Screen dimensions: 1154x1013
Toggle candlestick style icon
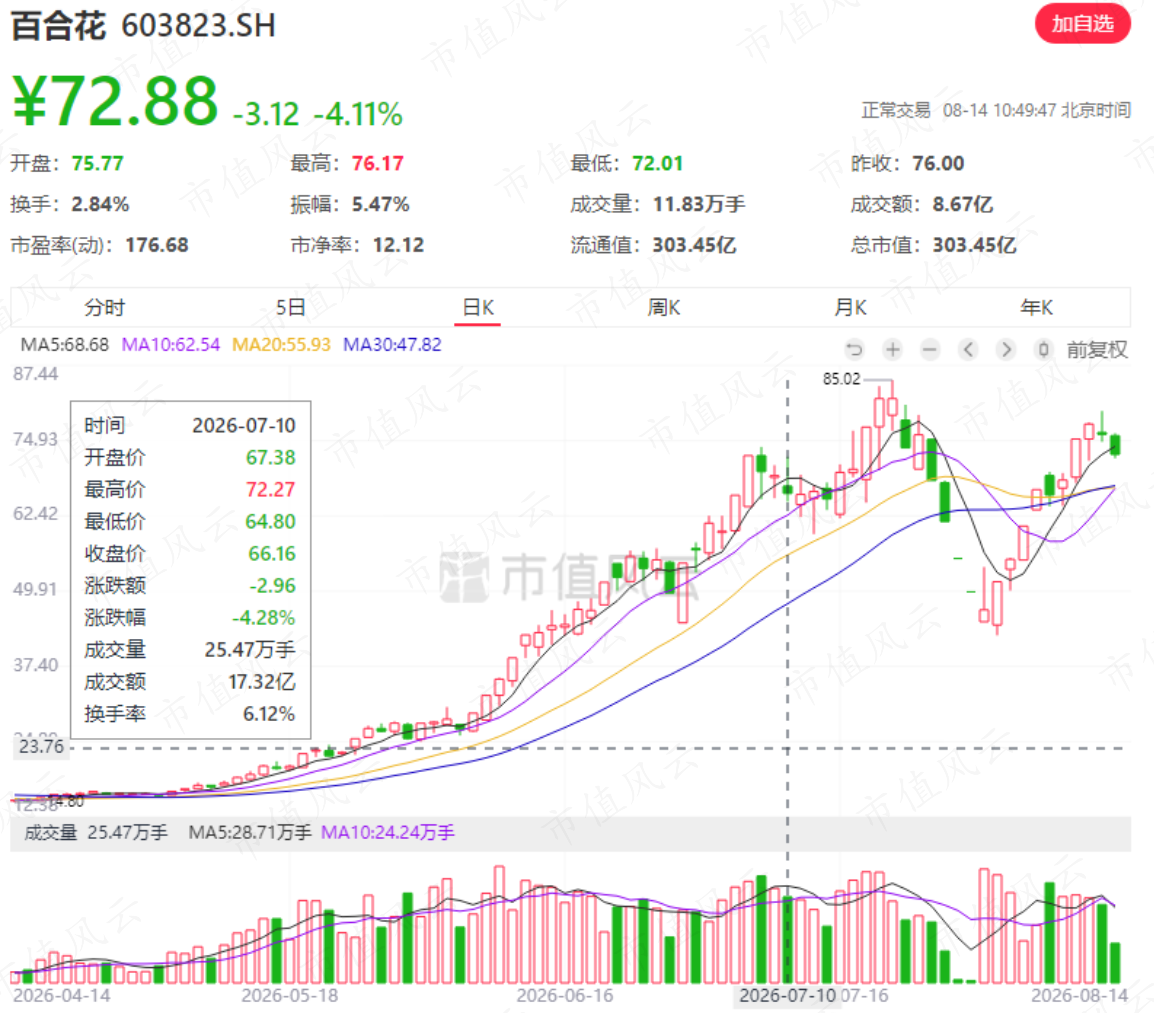(x=1043, y=349)
